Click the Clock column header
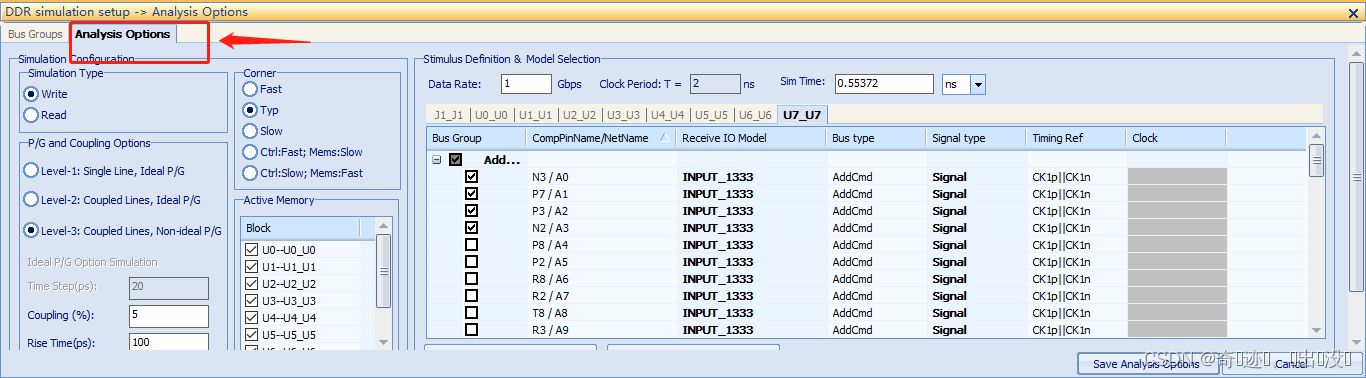The image size is (1366, 378). (x=1176, y=138)
